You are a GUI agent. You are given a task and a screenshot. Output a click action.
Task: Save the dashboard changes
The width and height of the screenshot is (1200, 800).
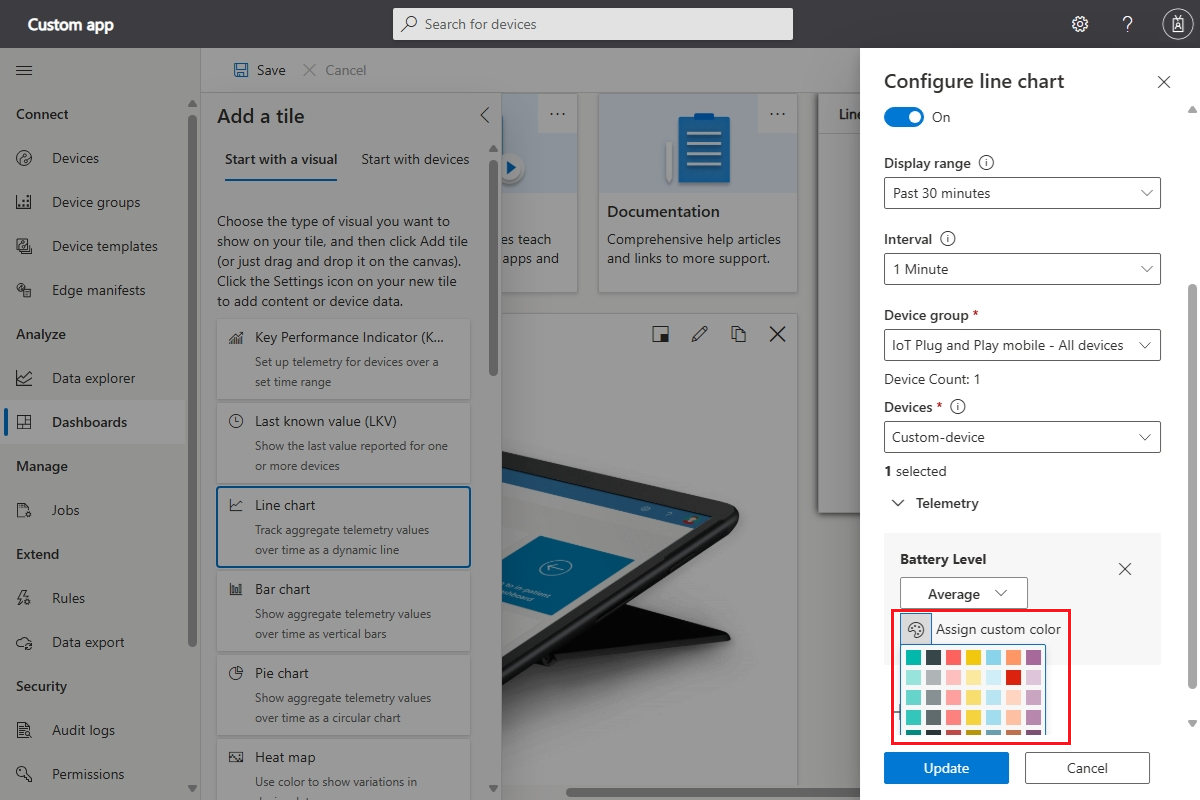pyautogui.click(x=258, y=70)
